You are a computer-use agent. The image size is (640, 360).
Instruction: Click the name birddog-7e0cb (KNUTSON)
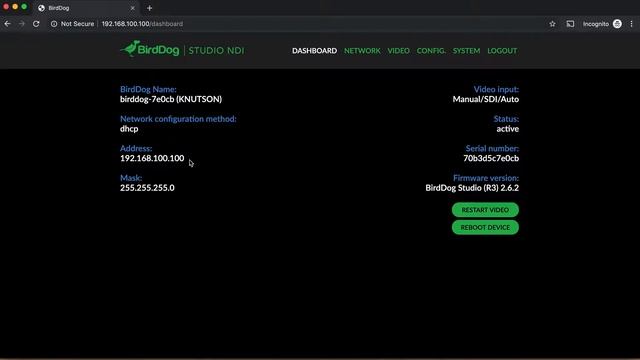click(x=171, y=99)
